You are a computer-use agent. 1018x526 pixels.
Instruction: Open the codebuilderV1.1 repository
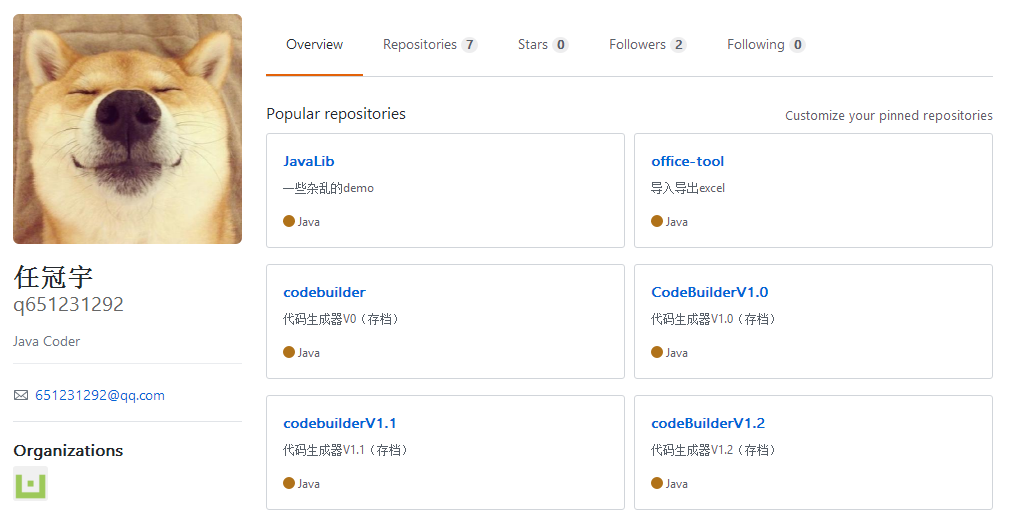[x=340, y=423]
